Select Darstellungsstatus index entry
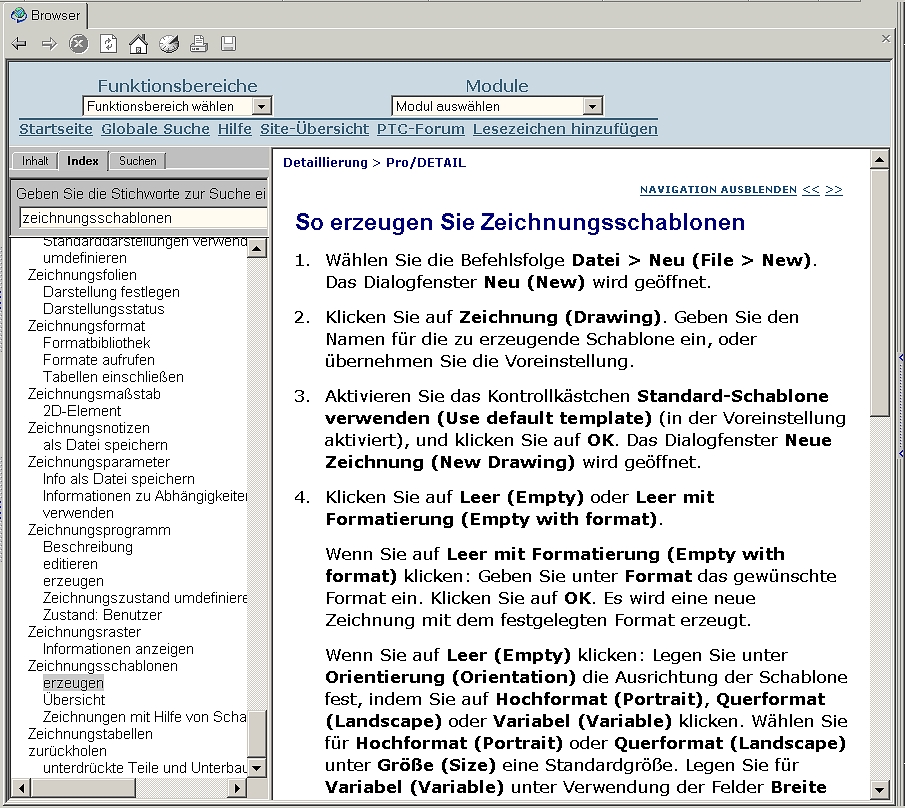The image size is (905, 808). (103, 309)
